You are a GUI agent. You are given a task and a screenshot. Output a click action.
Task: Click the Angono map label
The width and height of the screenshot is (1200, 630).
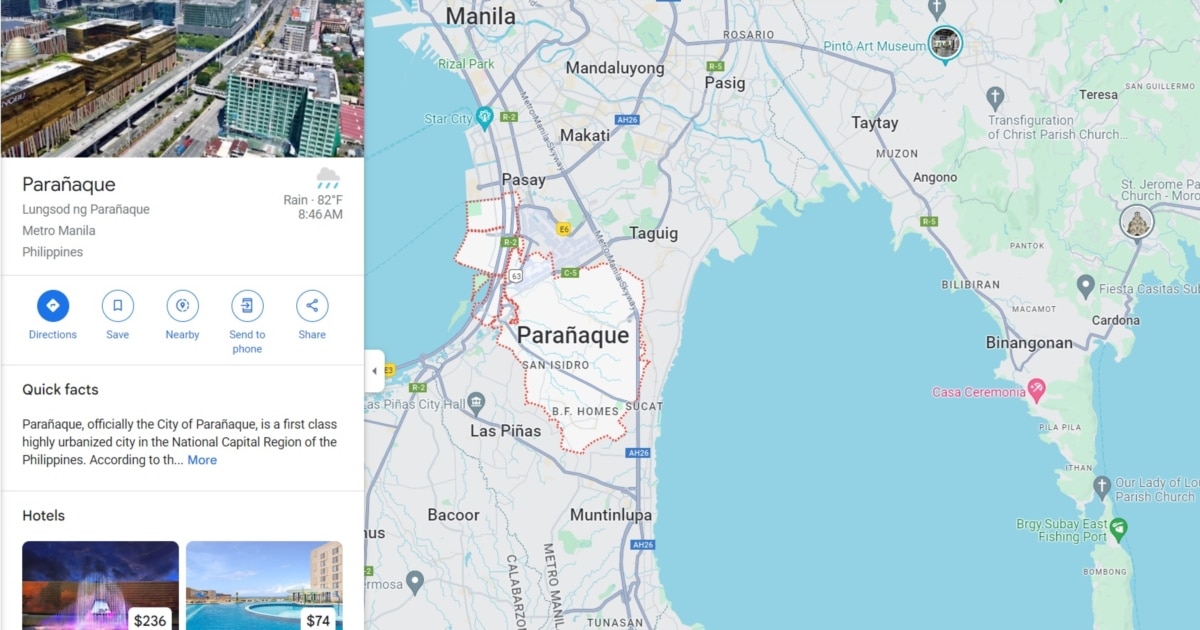coord(935,177)
